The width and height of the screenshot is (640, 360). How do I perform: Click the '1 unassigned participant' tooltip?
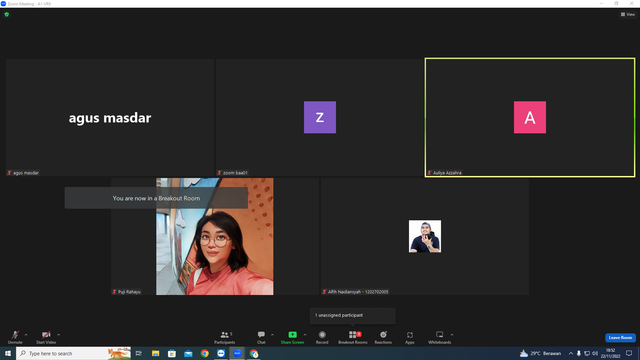353,316
